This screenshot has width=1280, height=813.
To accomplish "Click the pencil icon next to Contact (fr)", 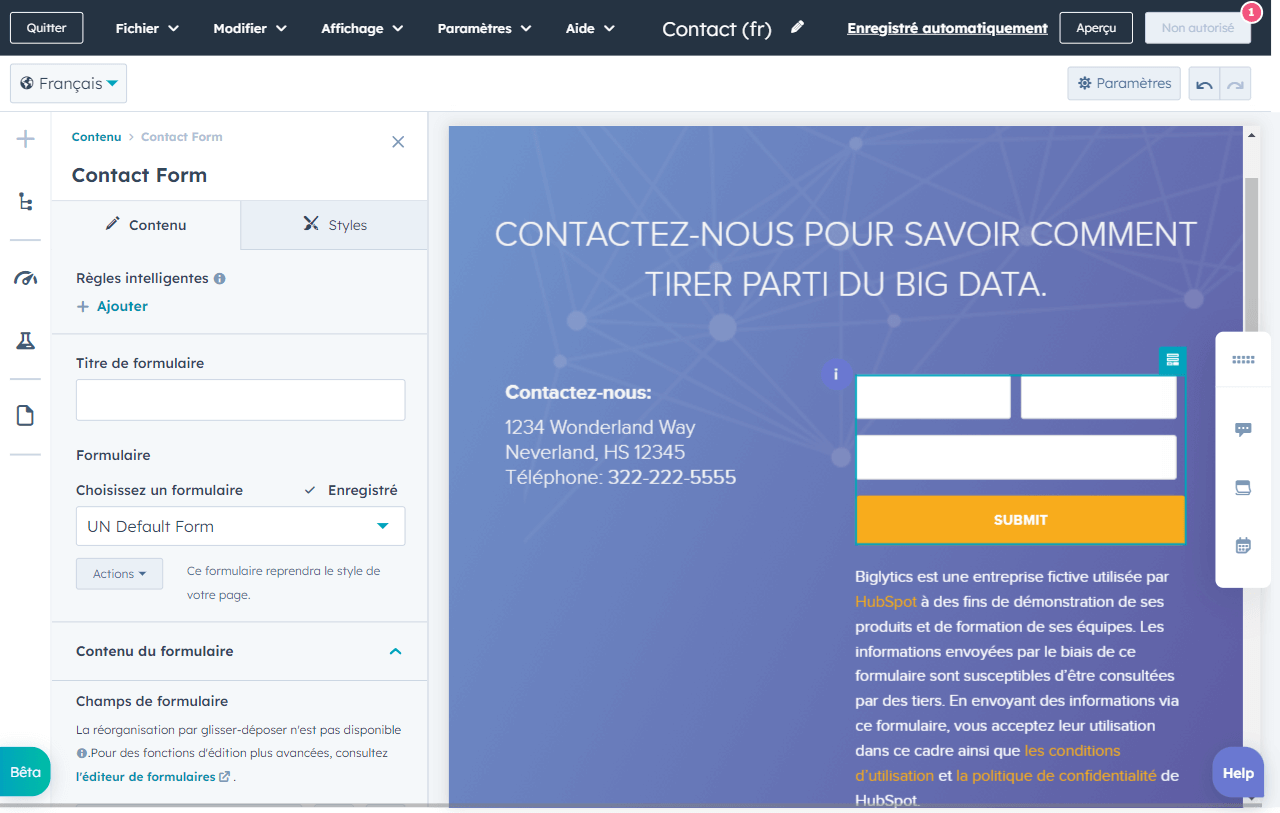I will pos(797,28).
